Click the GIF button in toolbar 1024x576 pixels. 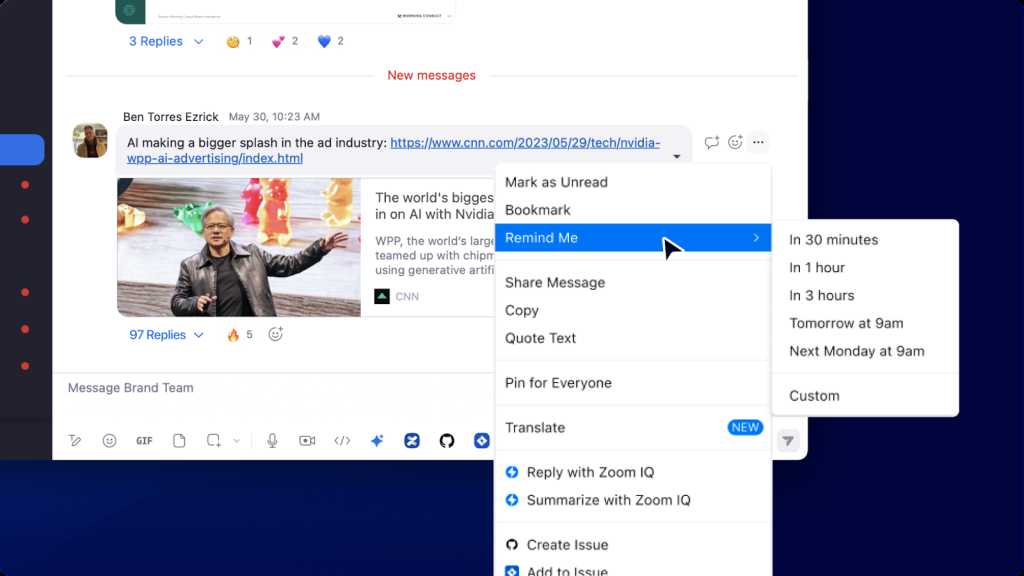click(144, 441)
